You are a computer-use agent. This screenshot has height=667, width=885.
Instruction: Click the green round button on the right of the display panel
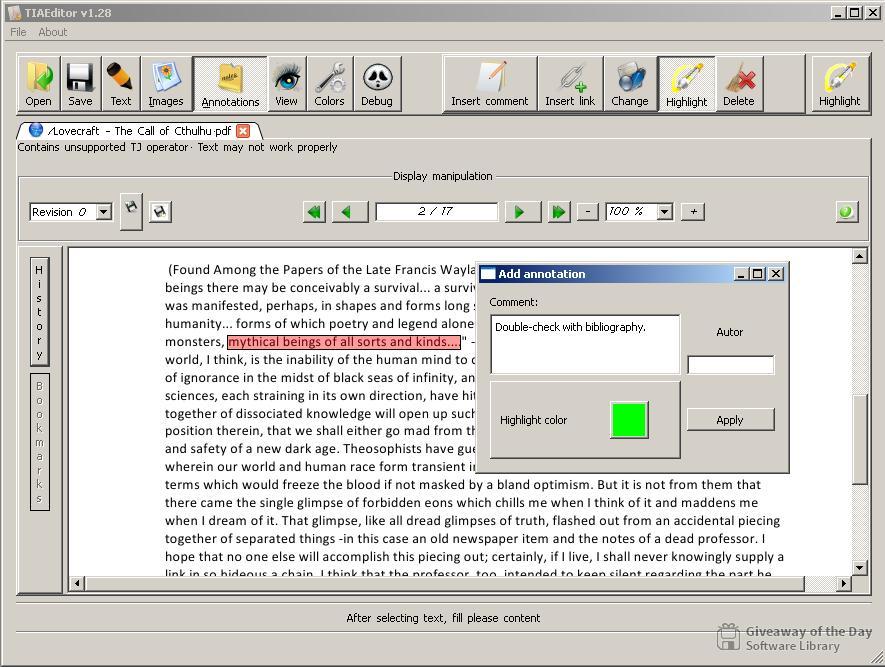tap(847, 212)
